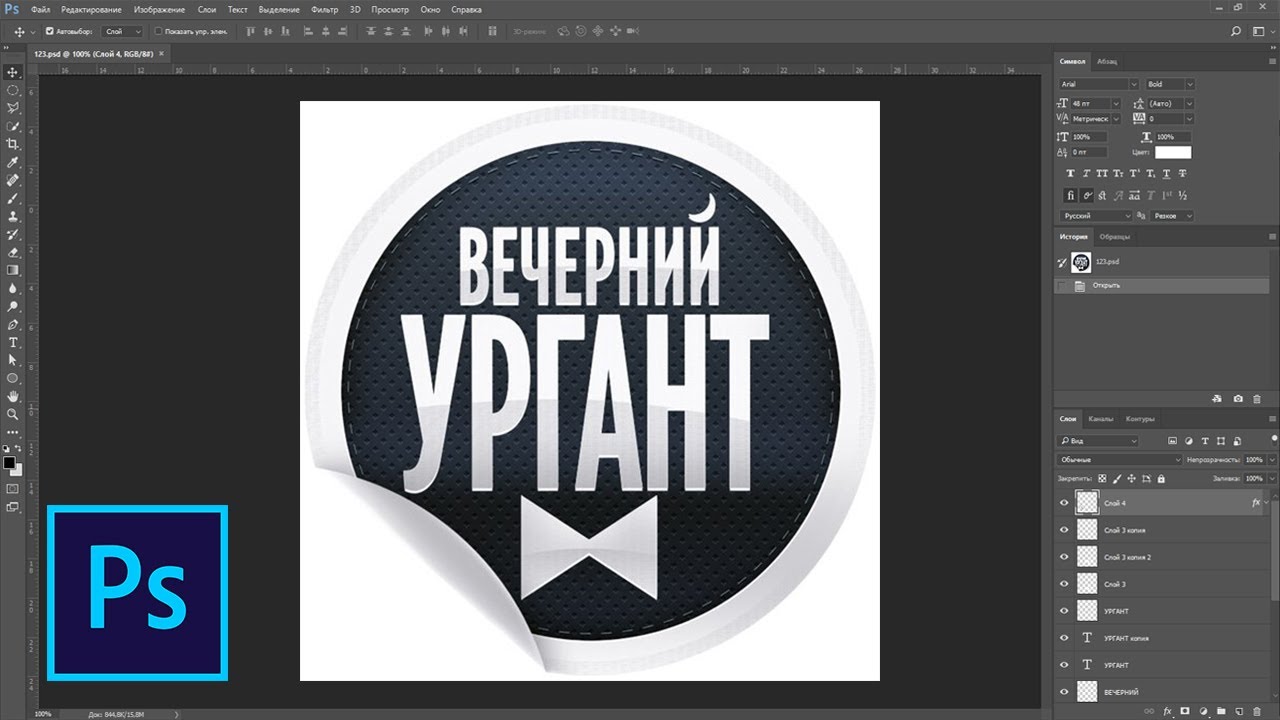The width and height of the screenshot is (1280, 720).
Task: Select the Blur tool
Action: [x=13, y=288]
